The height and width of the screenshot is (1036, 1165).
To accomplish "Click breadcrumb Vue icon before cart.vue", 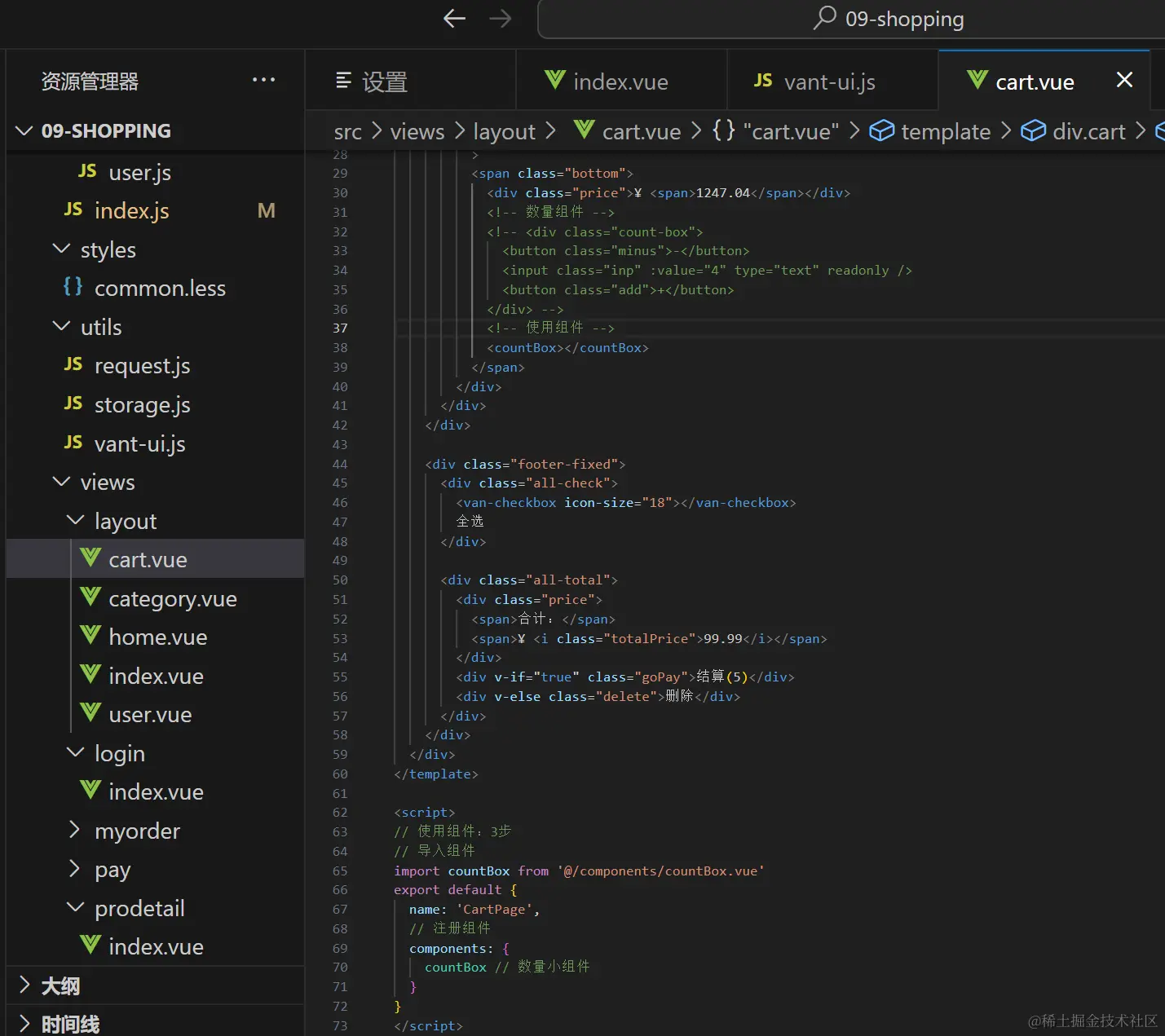I will click(x=584, y=130).
